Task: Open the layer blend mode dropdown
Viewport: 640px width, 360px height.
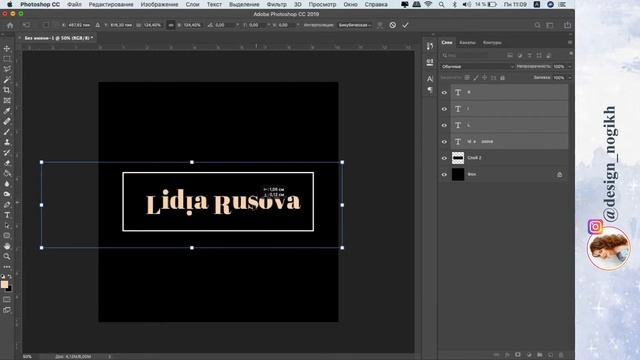Action: coord(477,67)
